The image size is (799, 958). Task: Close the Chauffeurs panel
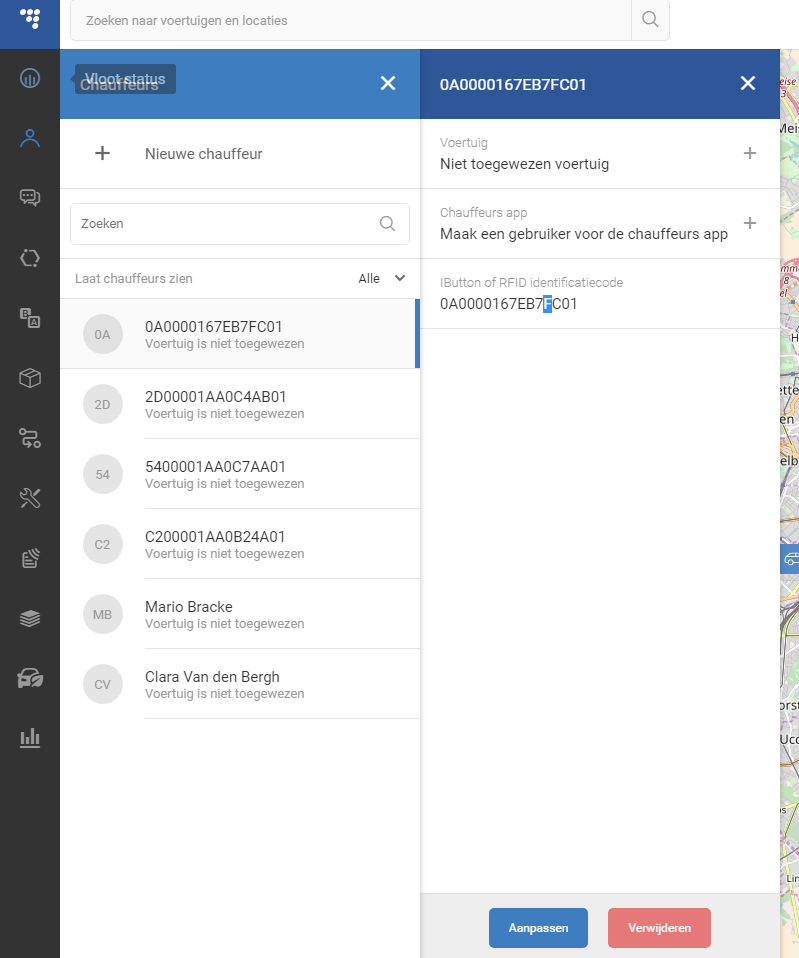(388, 83)
